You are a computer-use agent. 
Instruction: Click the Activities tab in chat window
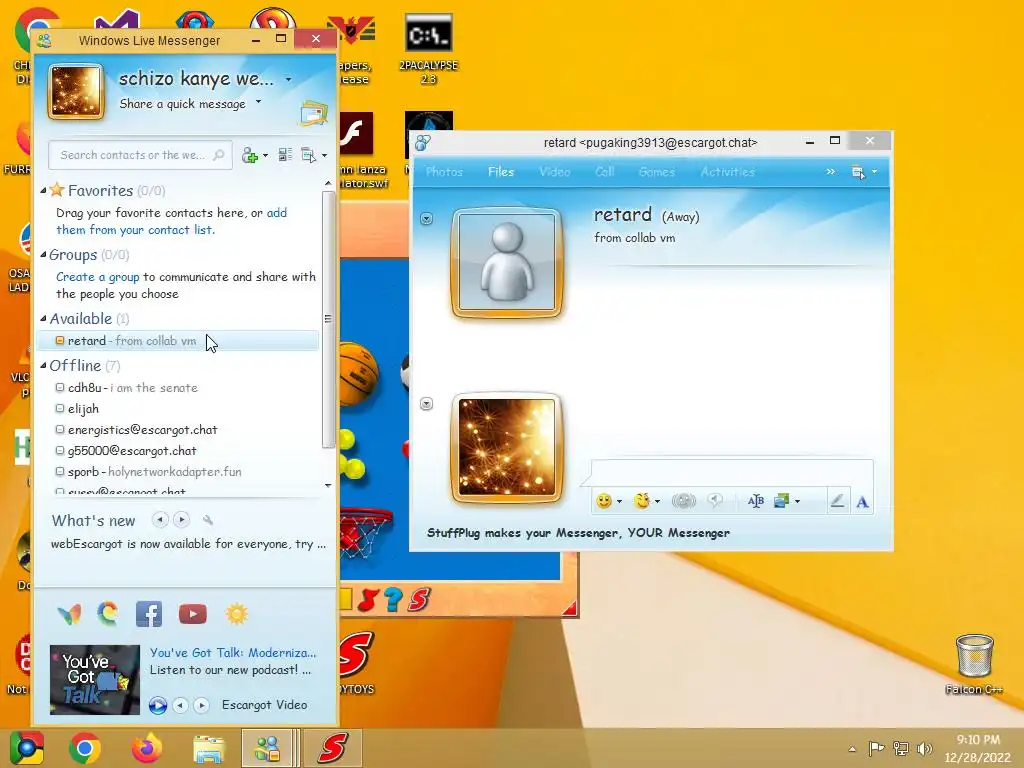728,172
